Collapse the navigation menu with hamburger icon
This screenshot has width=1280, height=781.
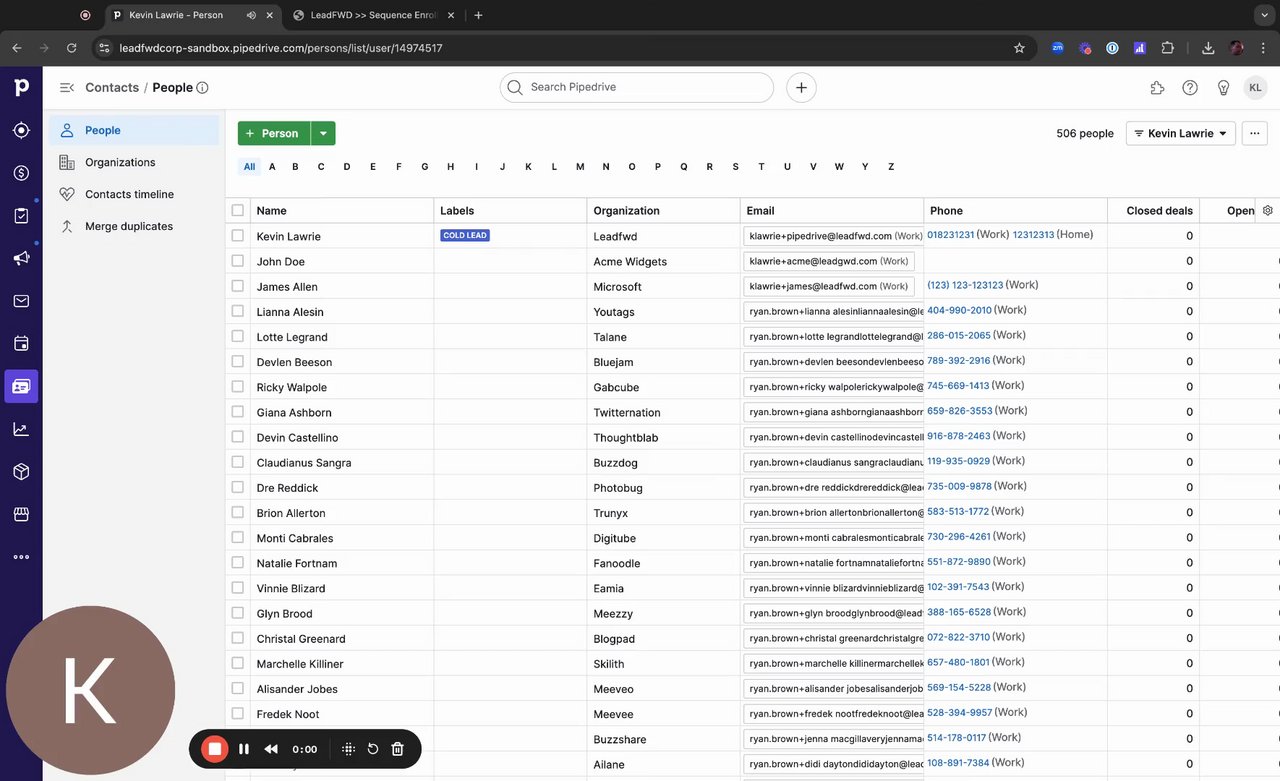pos(67,88)
